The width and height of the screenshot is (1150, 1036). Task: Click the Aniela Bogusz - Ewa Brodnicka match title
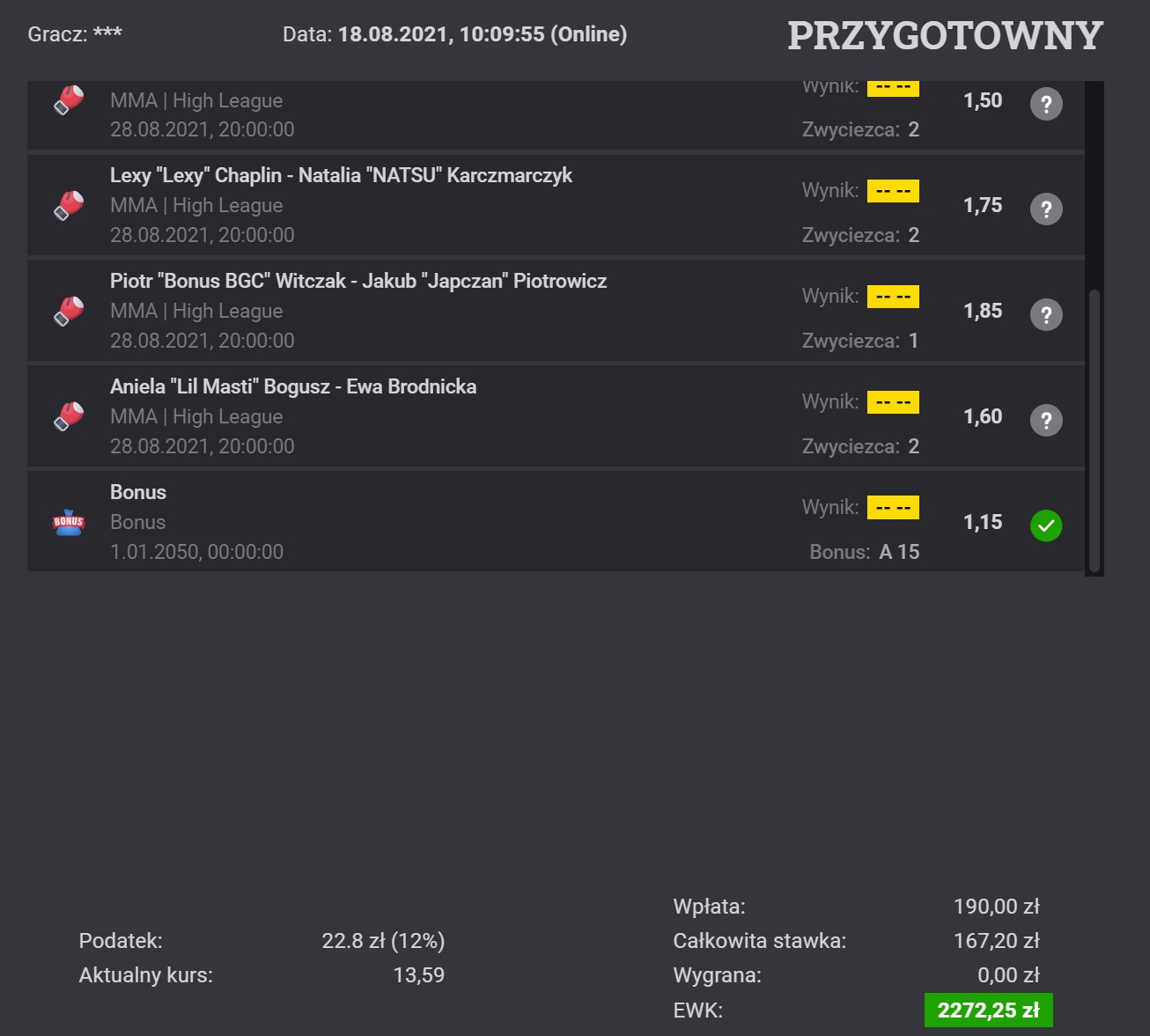(x=293, y=386)
